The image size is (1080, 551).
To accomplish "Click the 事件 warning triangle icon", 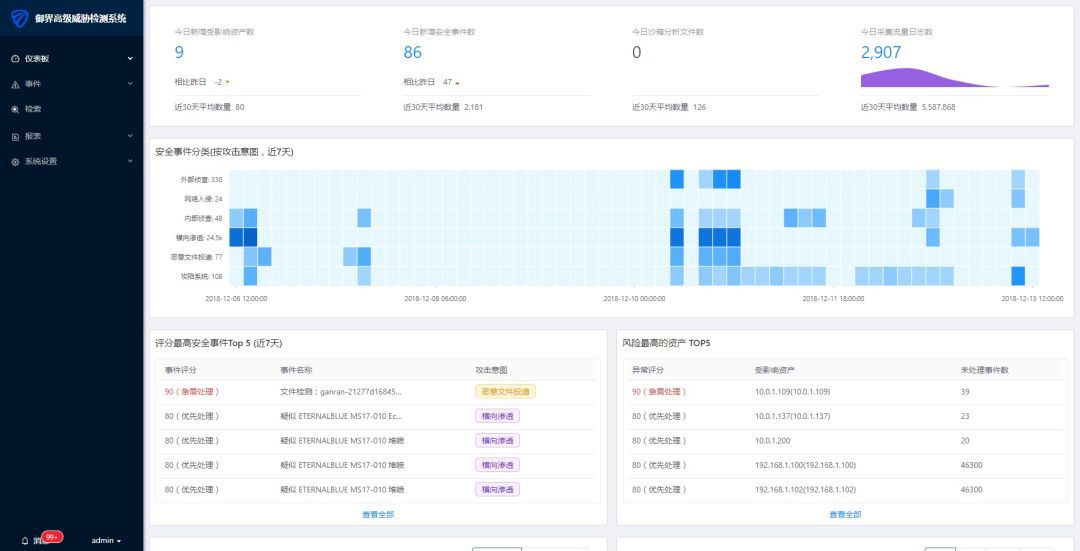I will (15, 84).
